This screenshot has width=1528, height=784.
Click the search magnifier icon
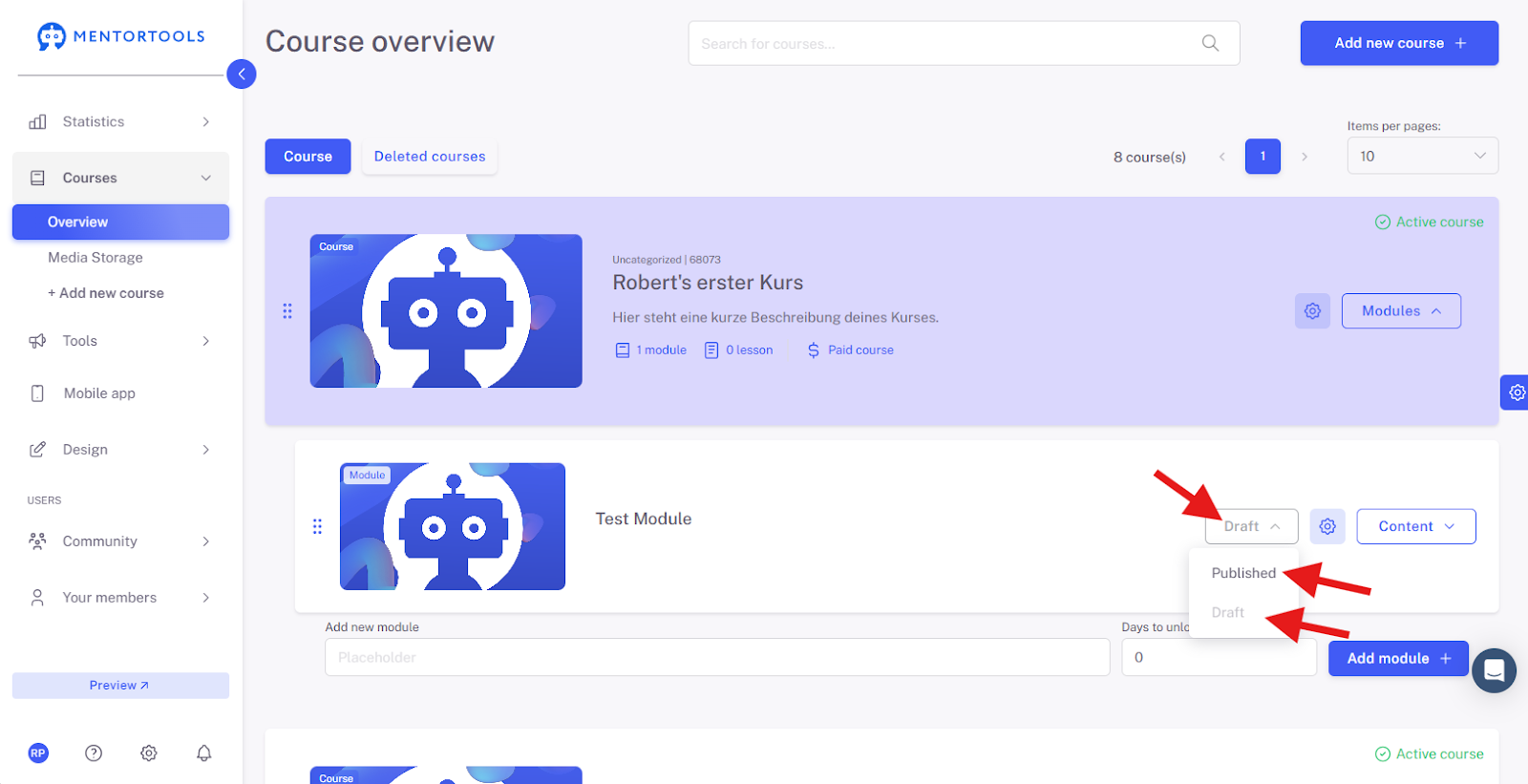1210,43
